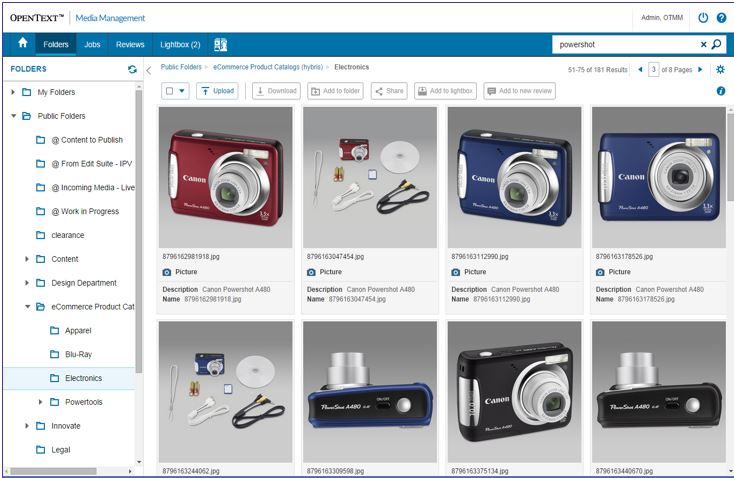
Task: Click the power/logout icon
Action: tap(703, 18)
